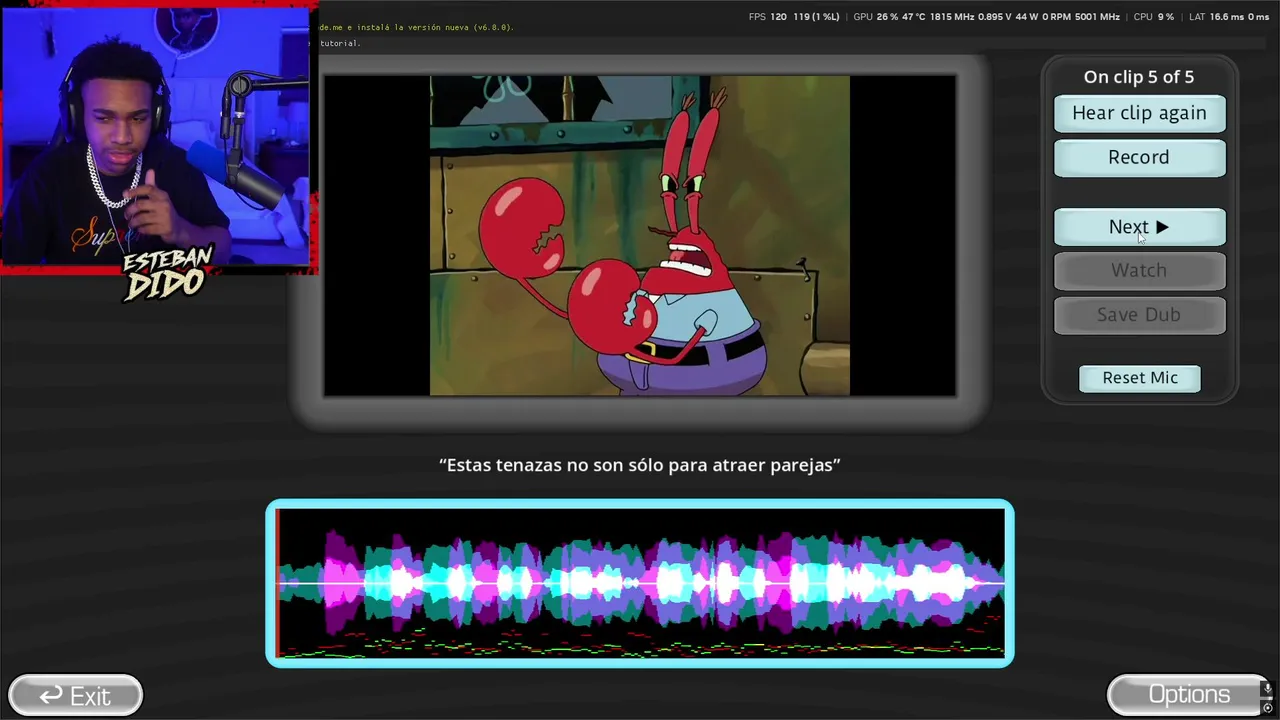Click the '5001 MHz' value in the overlay
1280x720 pixels.
click(1097, 17)
